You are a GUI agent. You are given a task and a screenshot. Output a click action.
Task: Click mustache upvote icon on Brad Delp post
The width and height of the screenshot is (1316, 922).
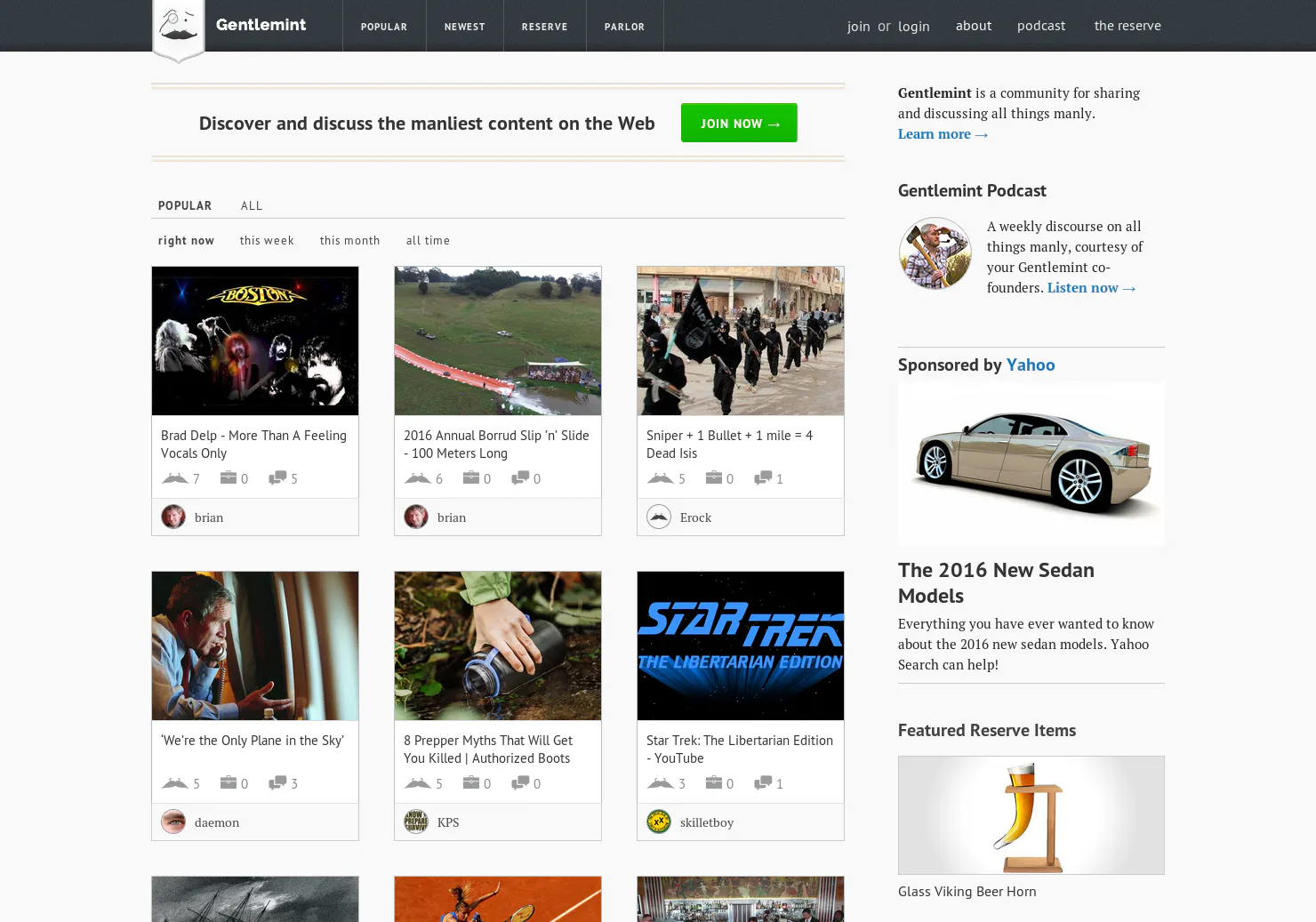(174, 477)
